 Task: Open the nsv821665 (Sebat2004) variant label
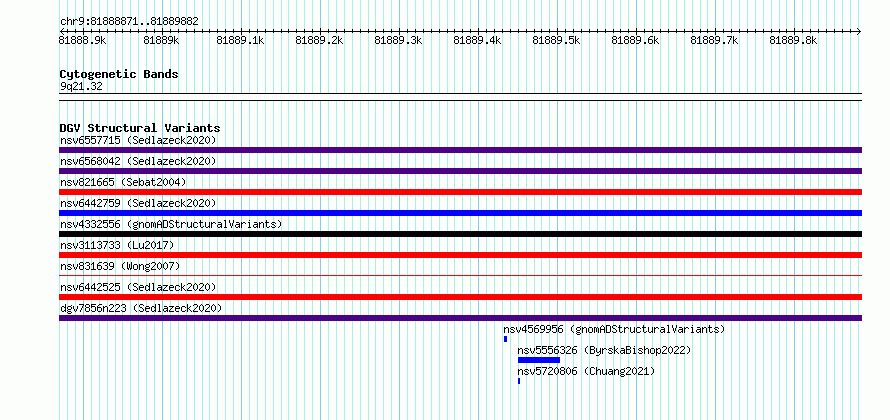coord(123,182)
